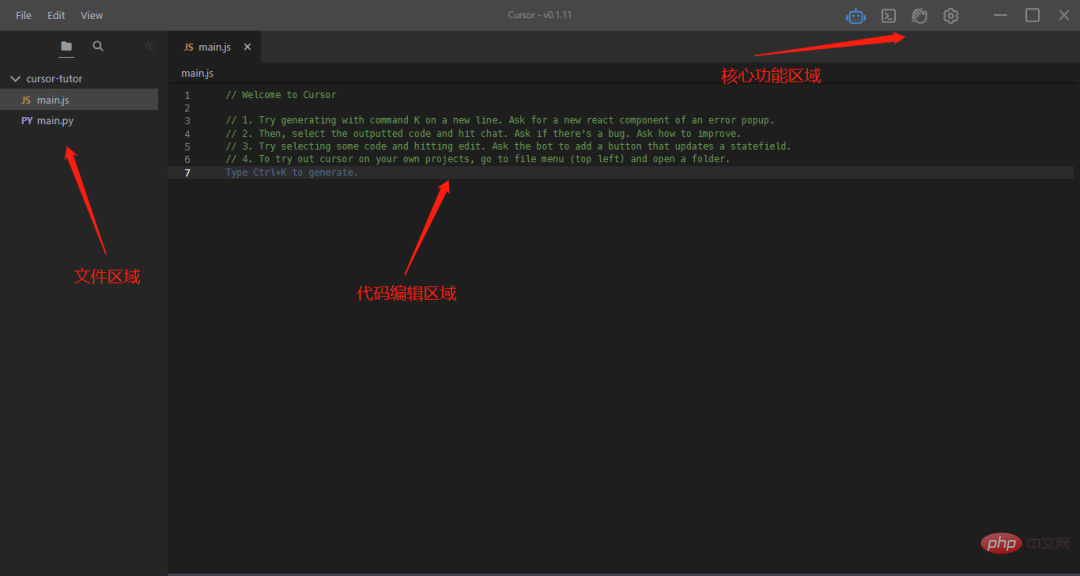Viewport: 1080px width, 576px height.
Task: Click line number 5 in the gutter
Action: click(187, 147)
